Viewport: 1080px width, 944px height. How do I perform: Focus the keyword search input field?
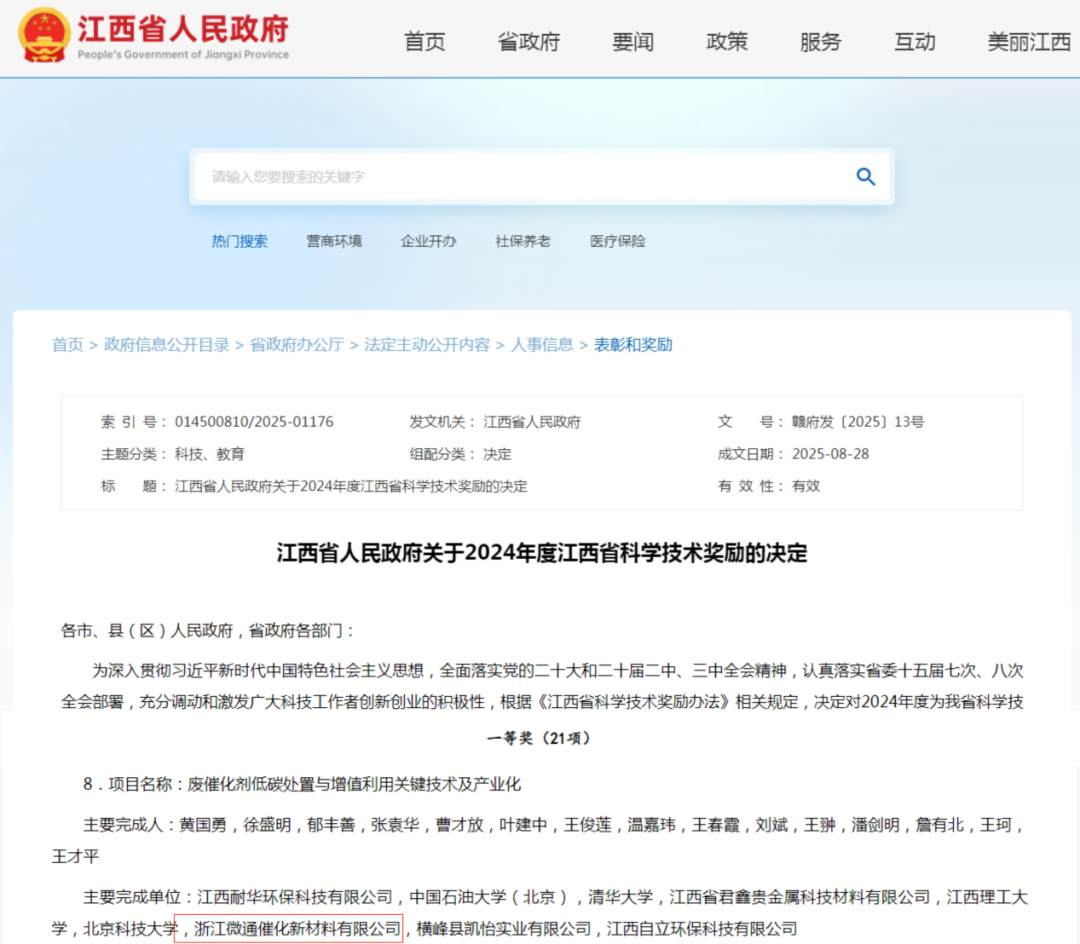tap(523, 177)
